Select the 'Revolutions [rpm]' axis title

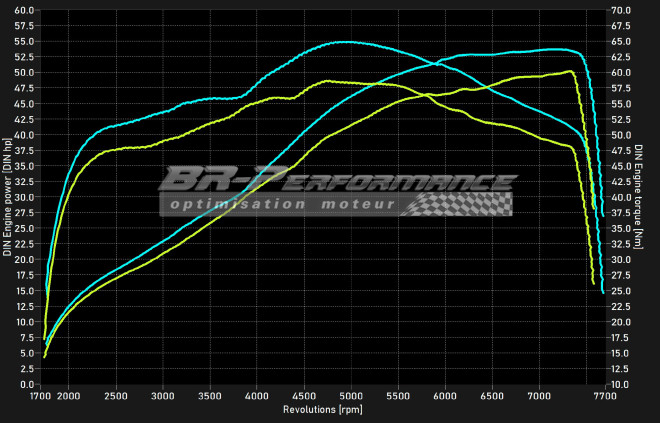(322, 410)
